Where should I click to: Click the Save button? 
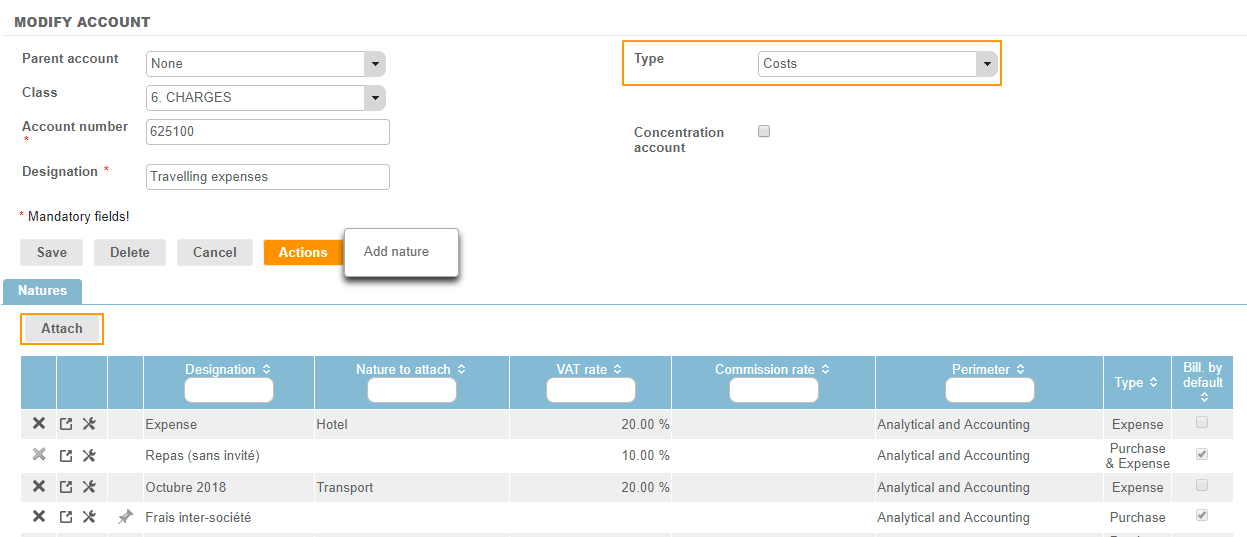pyautogui.click(x=52, y=253)
